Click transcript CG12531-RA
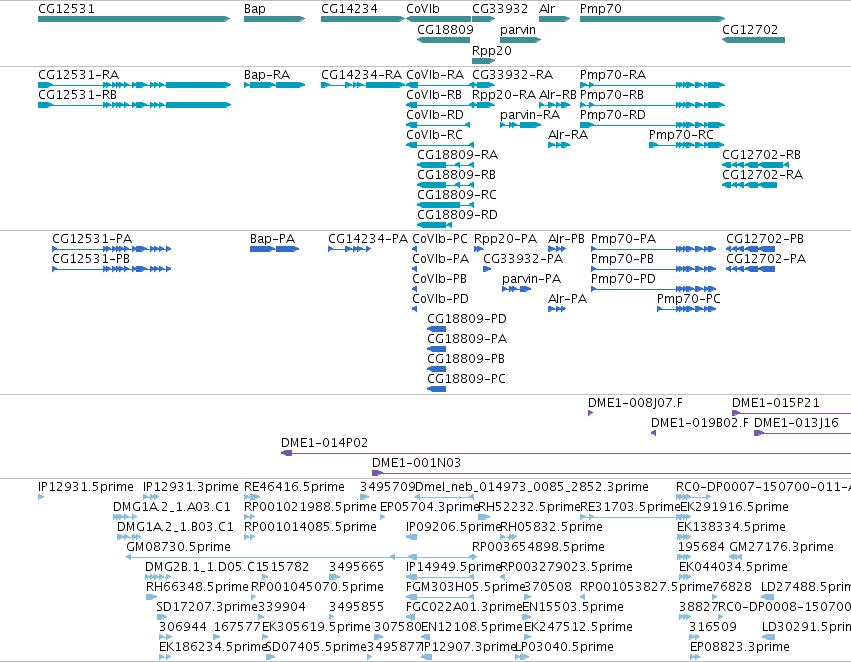Image resolution: width=851 pixels, height=662 pixels. click(x=134, y=85)
